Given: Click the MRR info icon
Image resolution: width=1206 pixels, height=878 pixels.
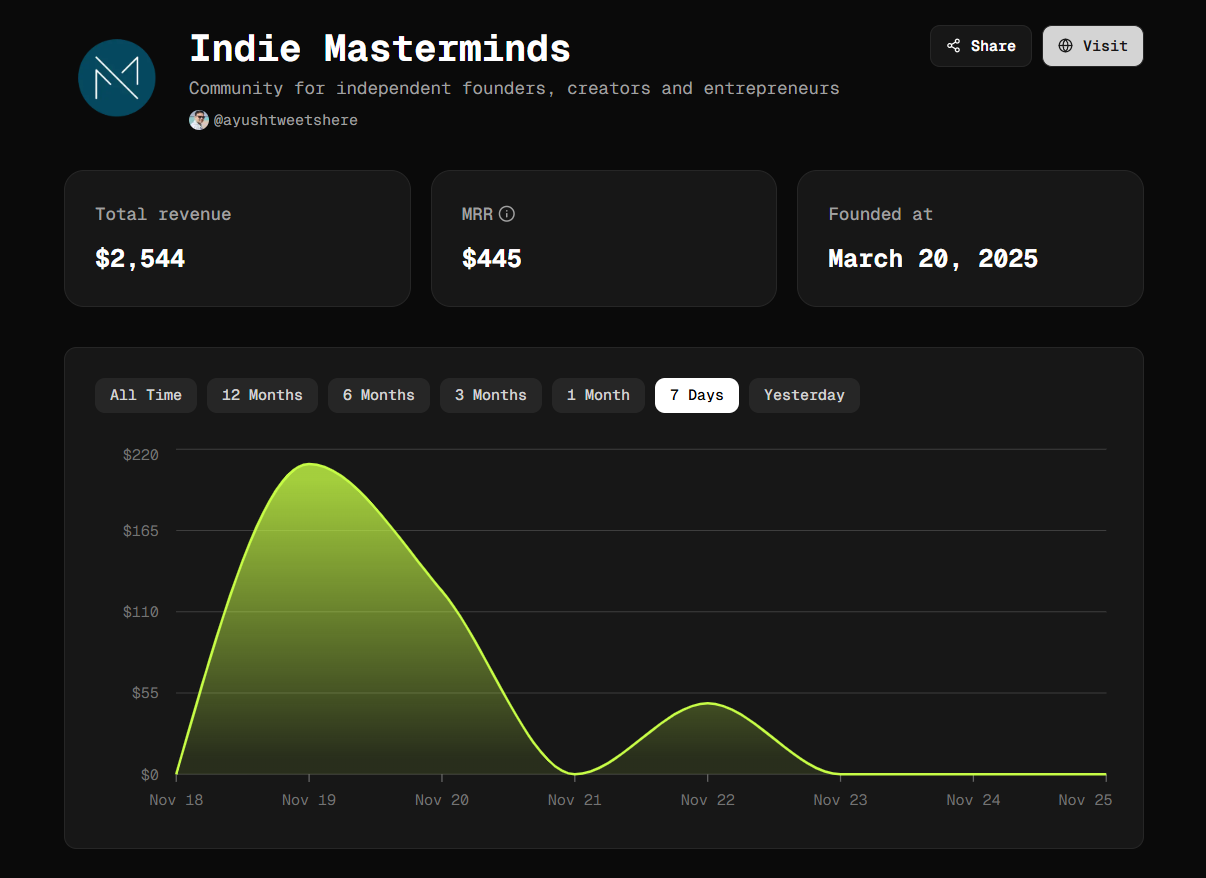Looking at the screenshot, I should click(507, 214).
